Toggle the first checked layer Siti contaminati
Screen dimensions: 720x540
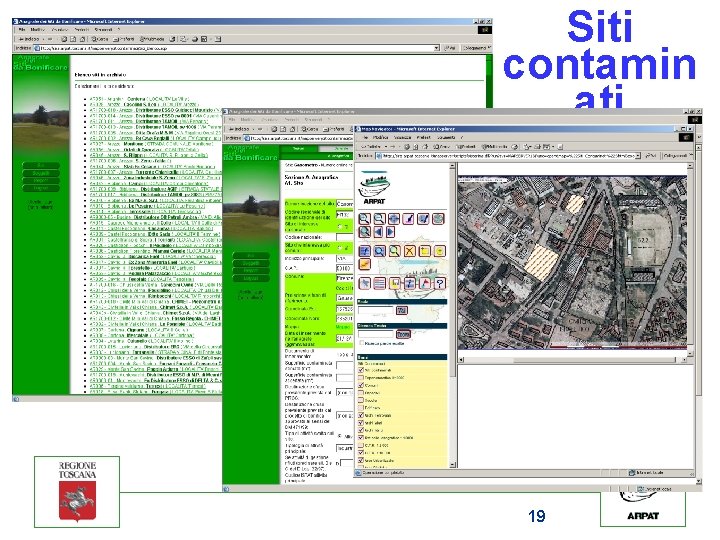point(361,370)
